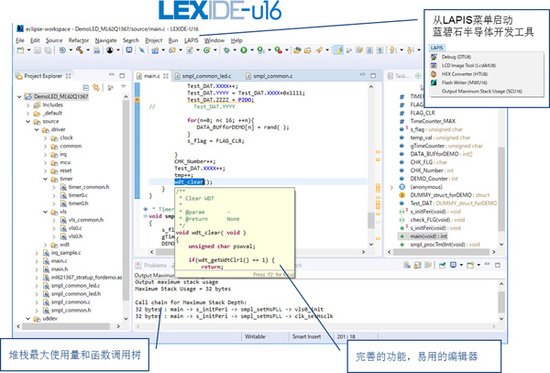
Task: Select Debug (DTU8) from the LAPIS menu
Action: pyautogui.click(x=456, y=57)
